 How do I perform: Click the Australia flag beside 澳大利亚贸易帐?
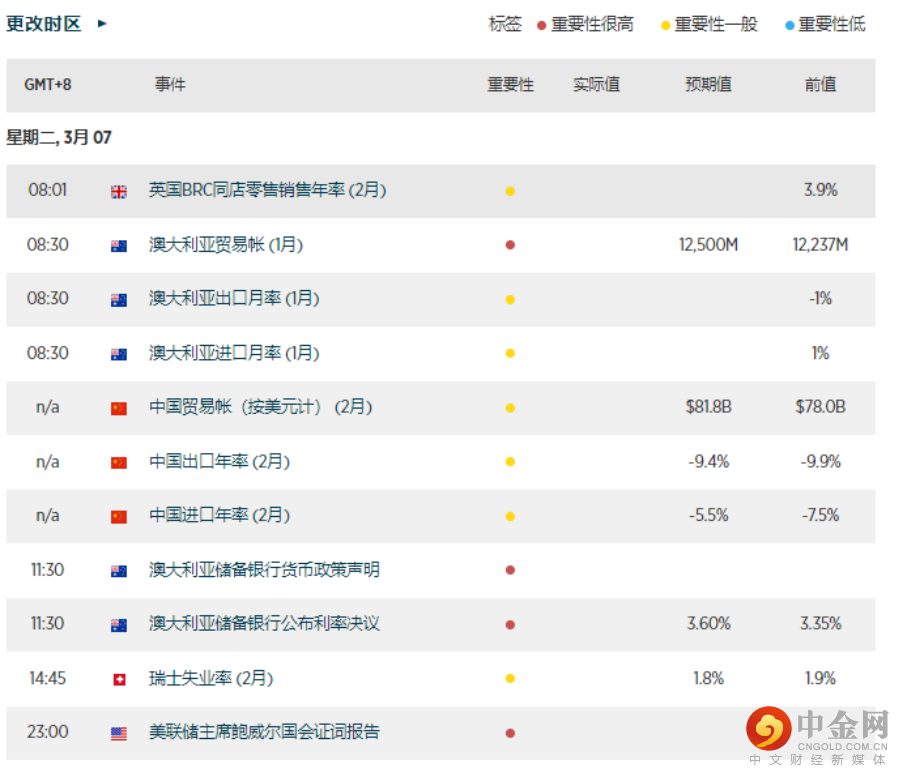(119, 246)
